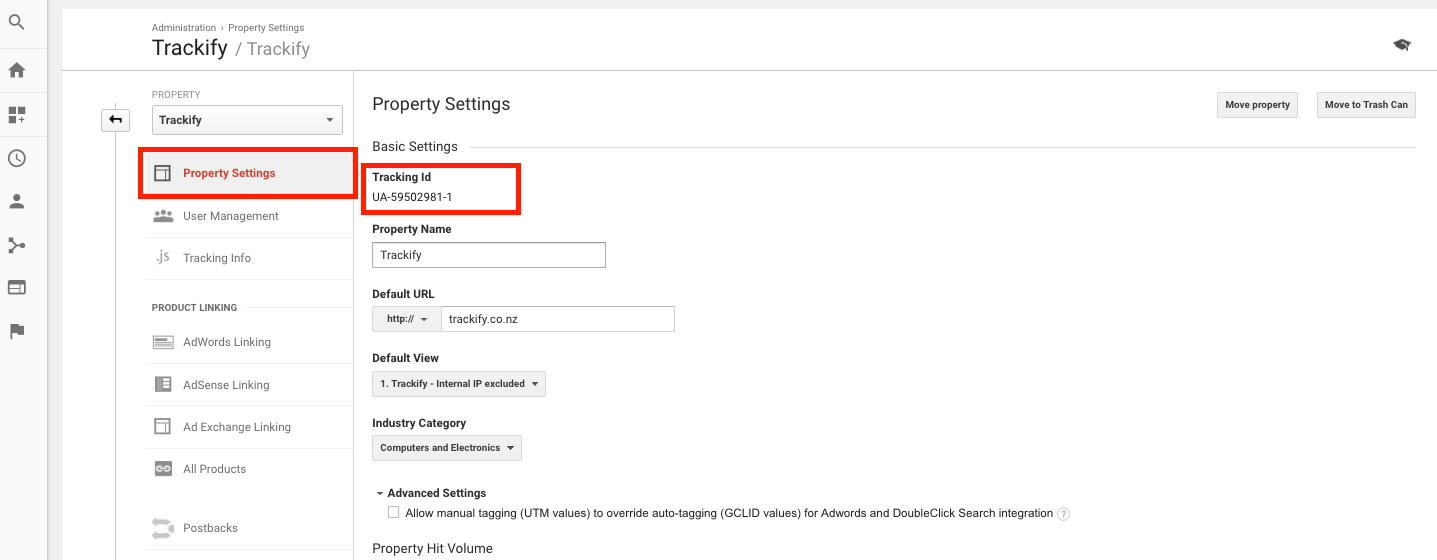The image size is (1437, 560).
Task: Open the Industry Category dropdown
Action: [447, 448]
